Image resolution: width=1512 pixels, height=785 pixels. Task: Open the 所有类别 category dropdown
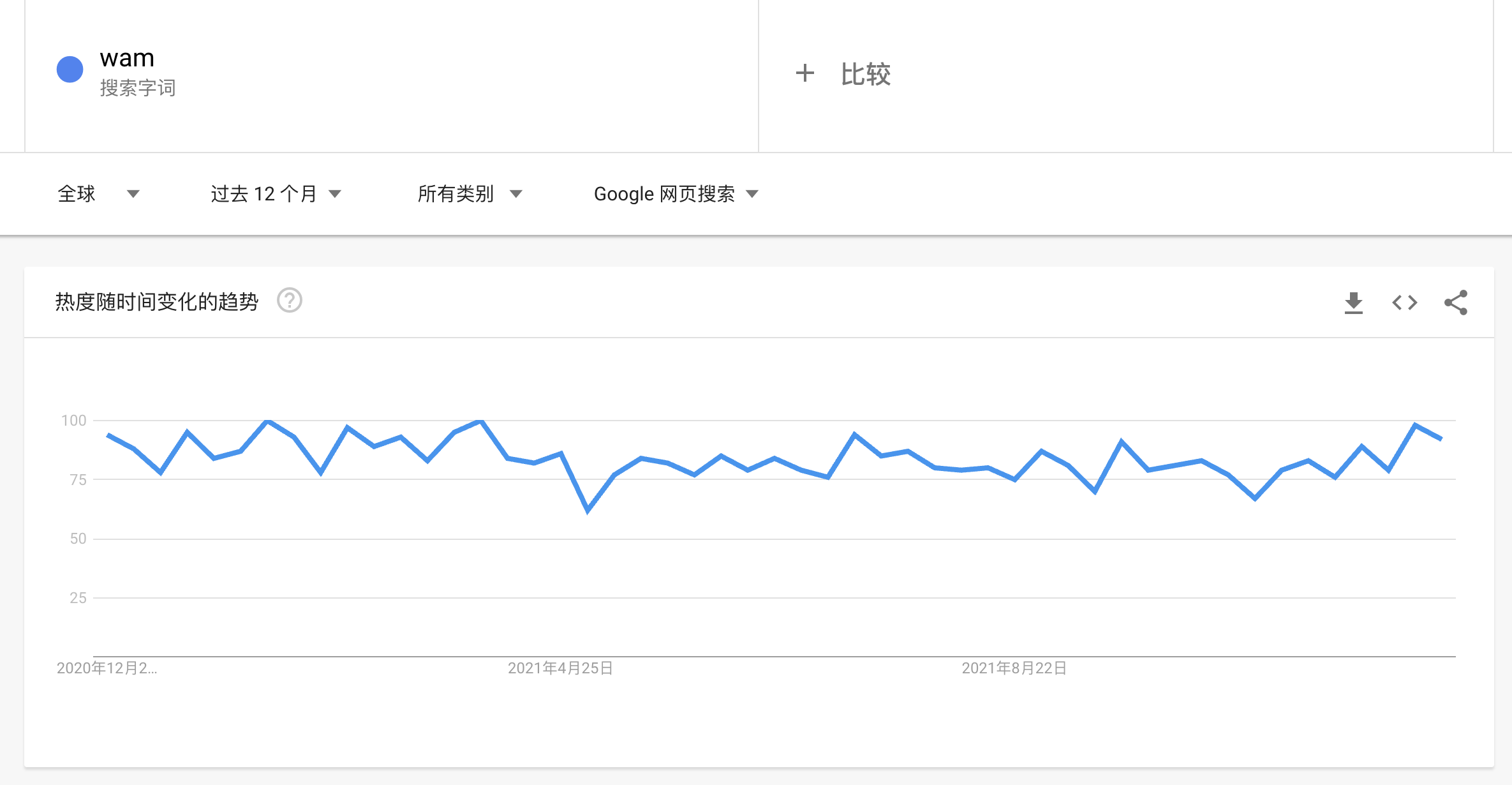click(470, 194)
